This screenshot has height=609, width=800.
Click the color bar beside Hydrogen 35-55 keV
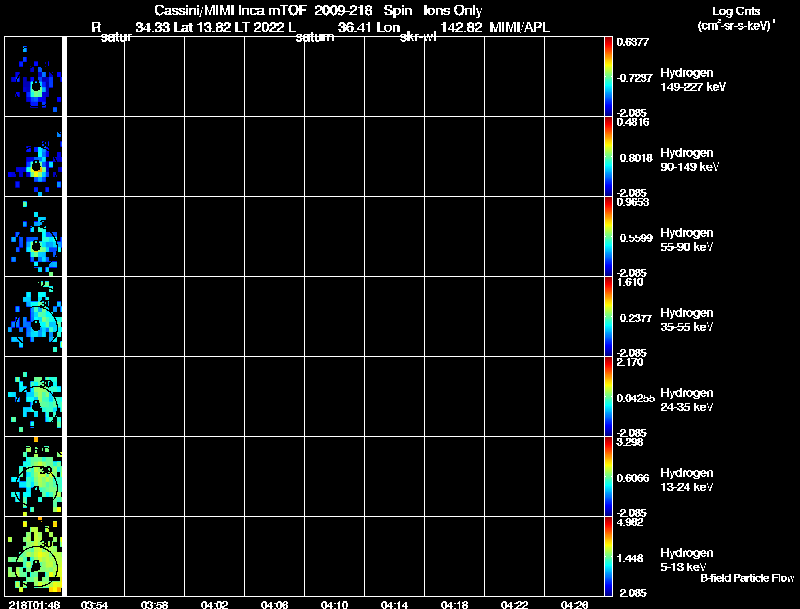pyautogui.click(x=608, y=317)
